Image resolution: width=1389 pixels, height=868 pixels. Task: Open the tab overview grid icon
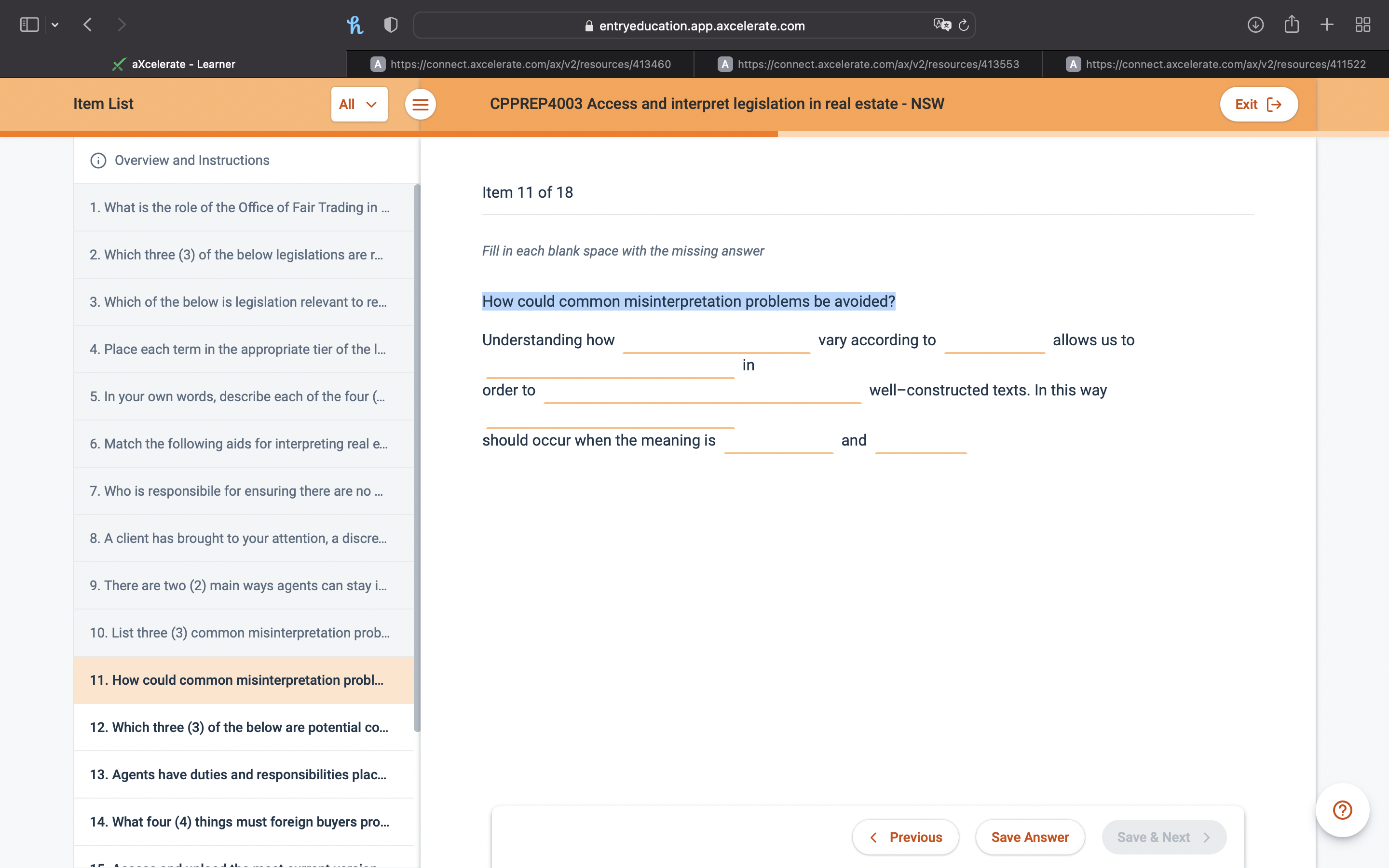click(x=1362, y=25)
